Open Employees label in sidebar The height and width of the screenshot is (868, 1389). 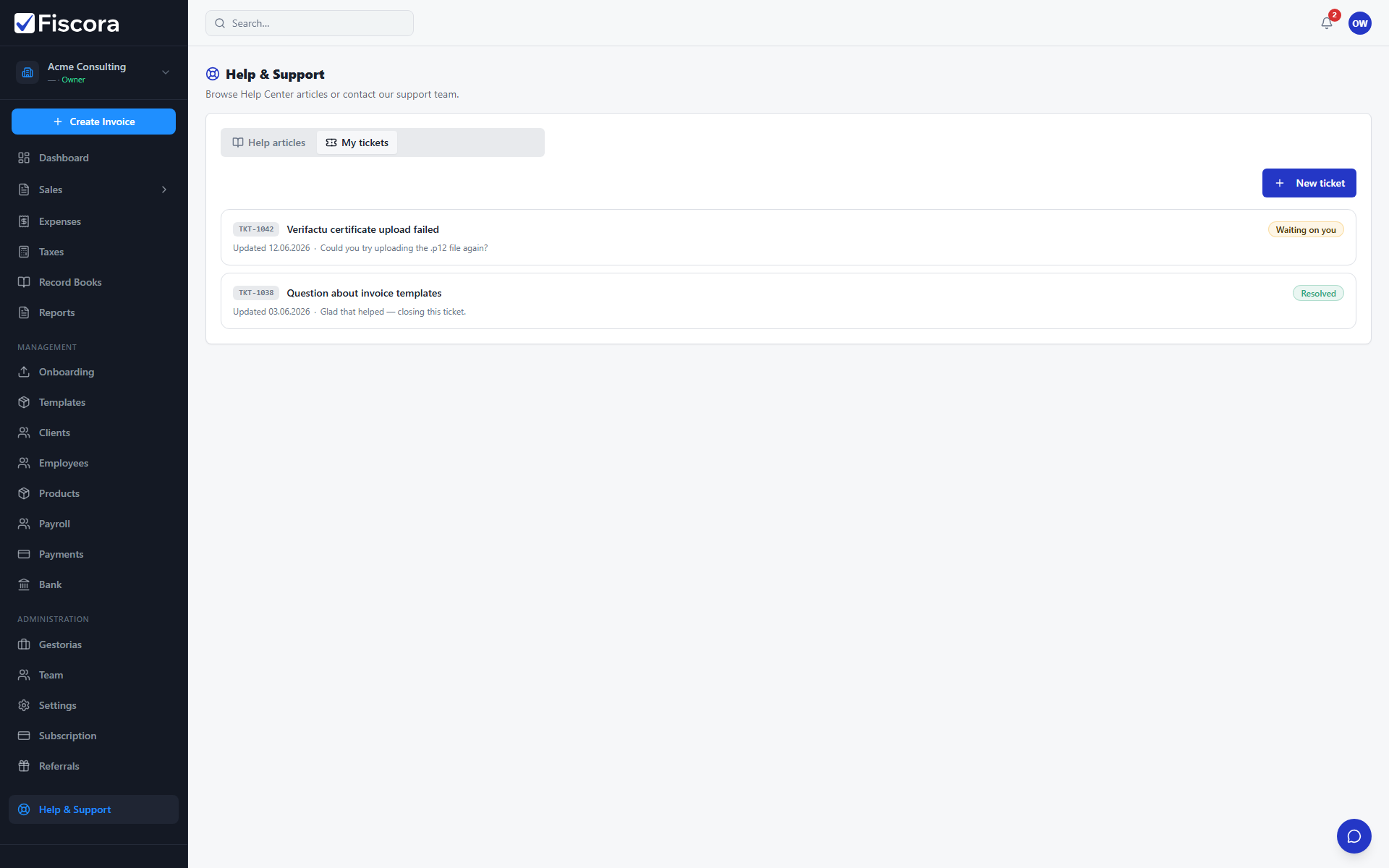(x=64, y=463)
